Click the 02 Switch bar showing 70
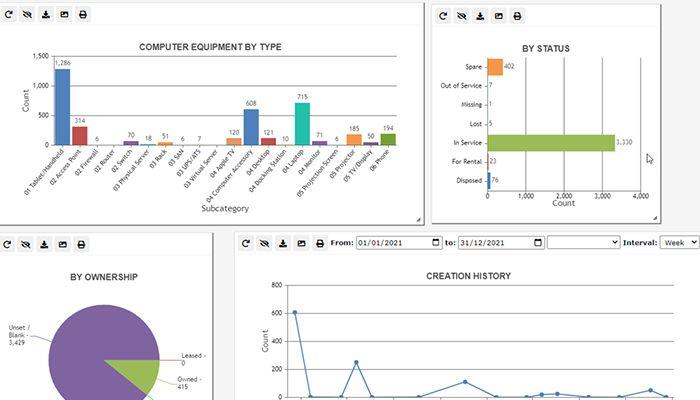 click(x=131, y=143)
